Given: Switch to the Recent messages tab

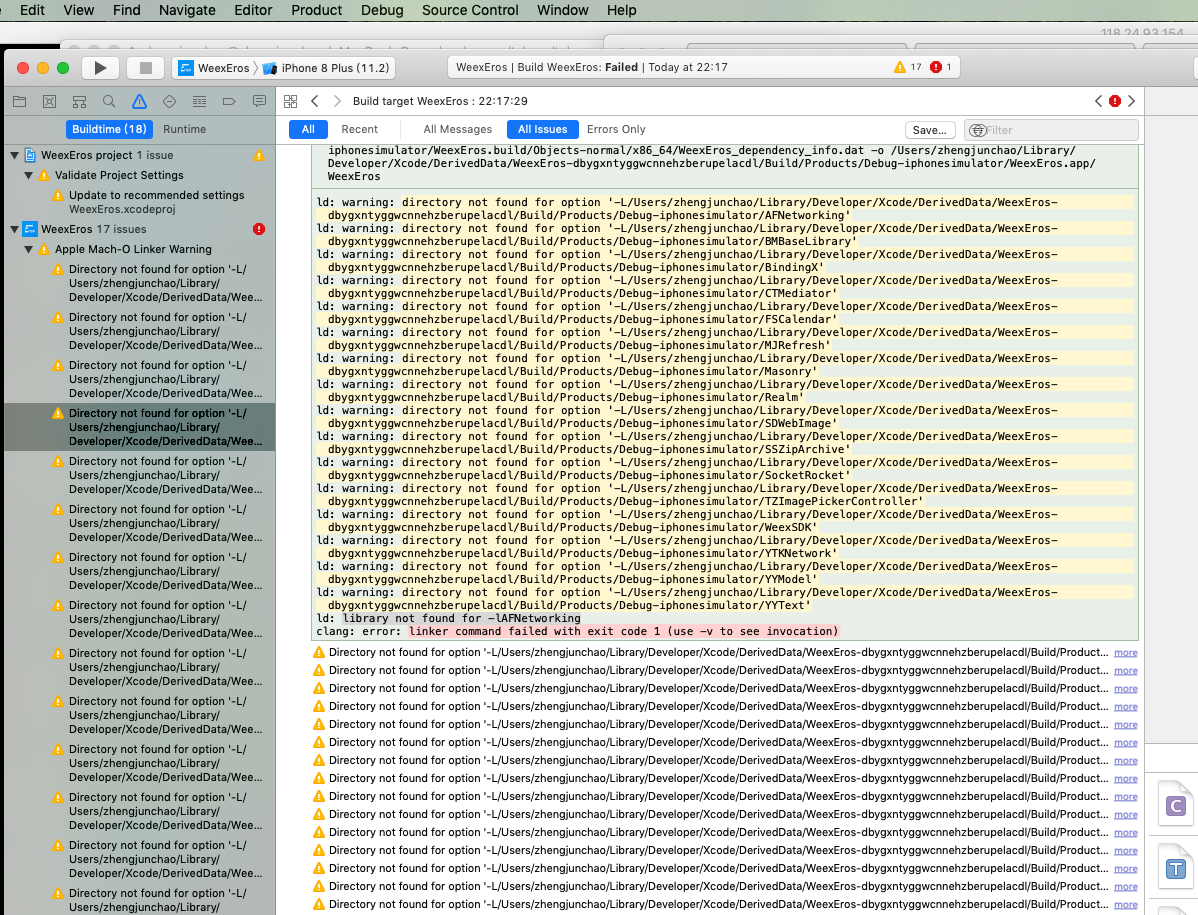Looking at the screenshot, I should (360, 129).
